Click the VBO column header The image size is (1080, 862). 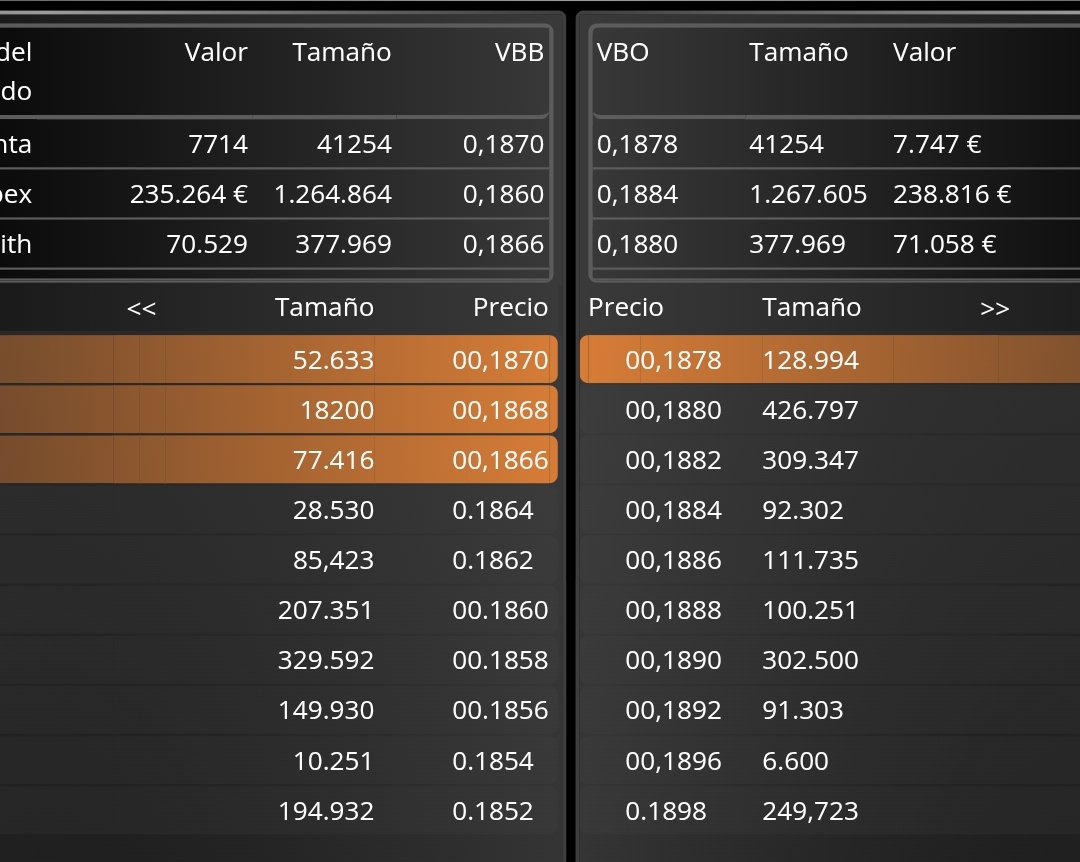[623, 52]
